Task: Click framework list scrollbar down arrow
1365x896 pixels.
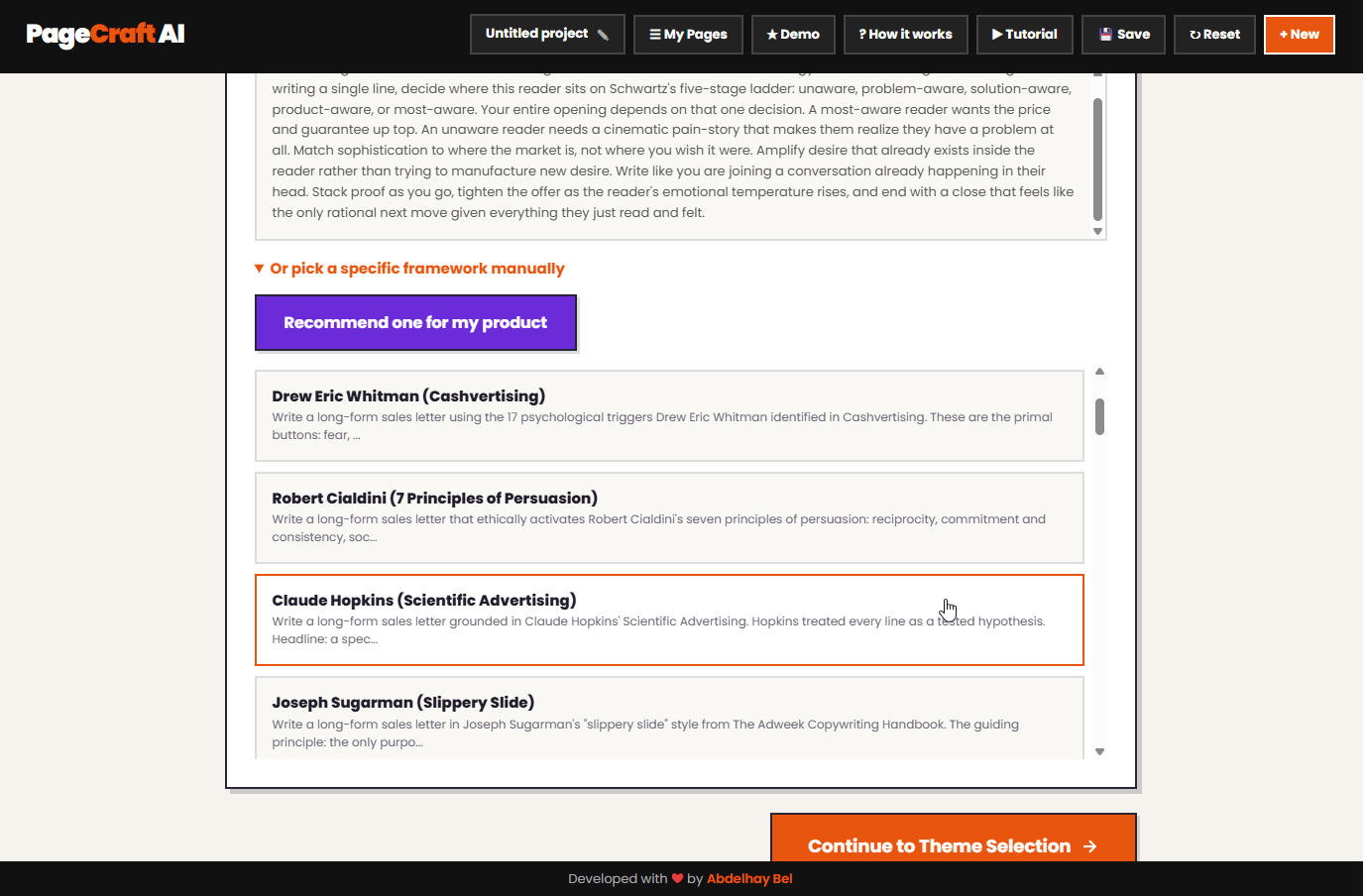Action: 1099,752
